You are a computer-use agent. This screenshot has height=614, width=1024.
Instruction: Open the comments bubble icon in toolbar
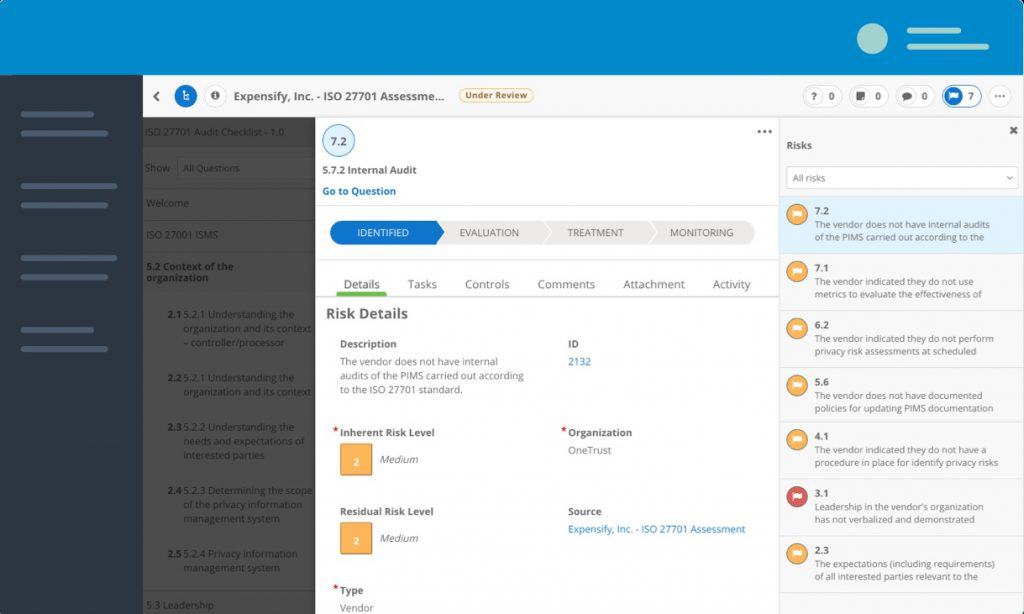pos(910,96)
